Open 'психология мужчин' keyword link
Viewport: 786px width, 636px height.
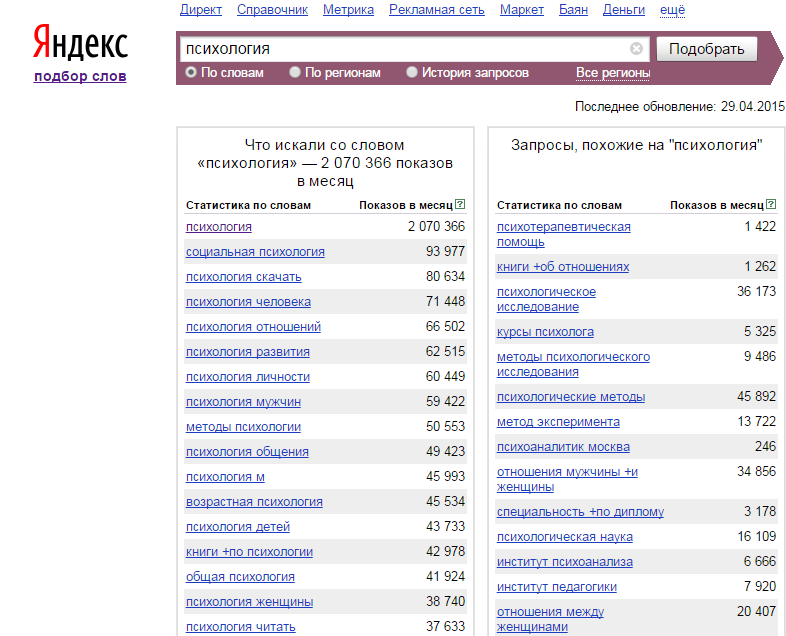(x=243, y=402)
